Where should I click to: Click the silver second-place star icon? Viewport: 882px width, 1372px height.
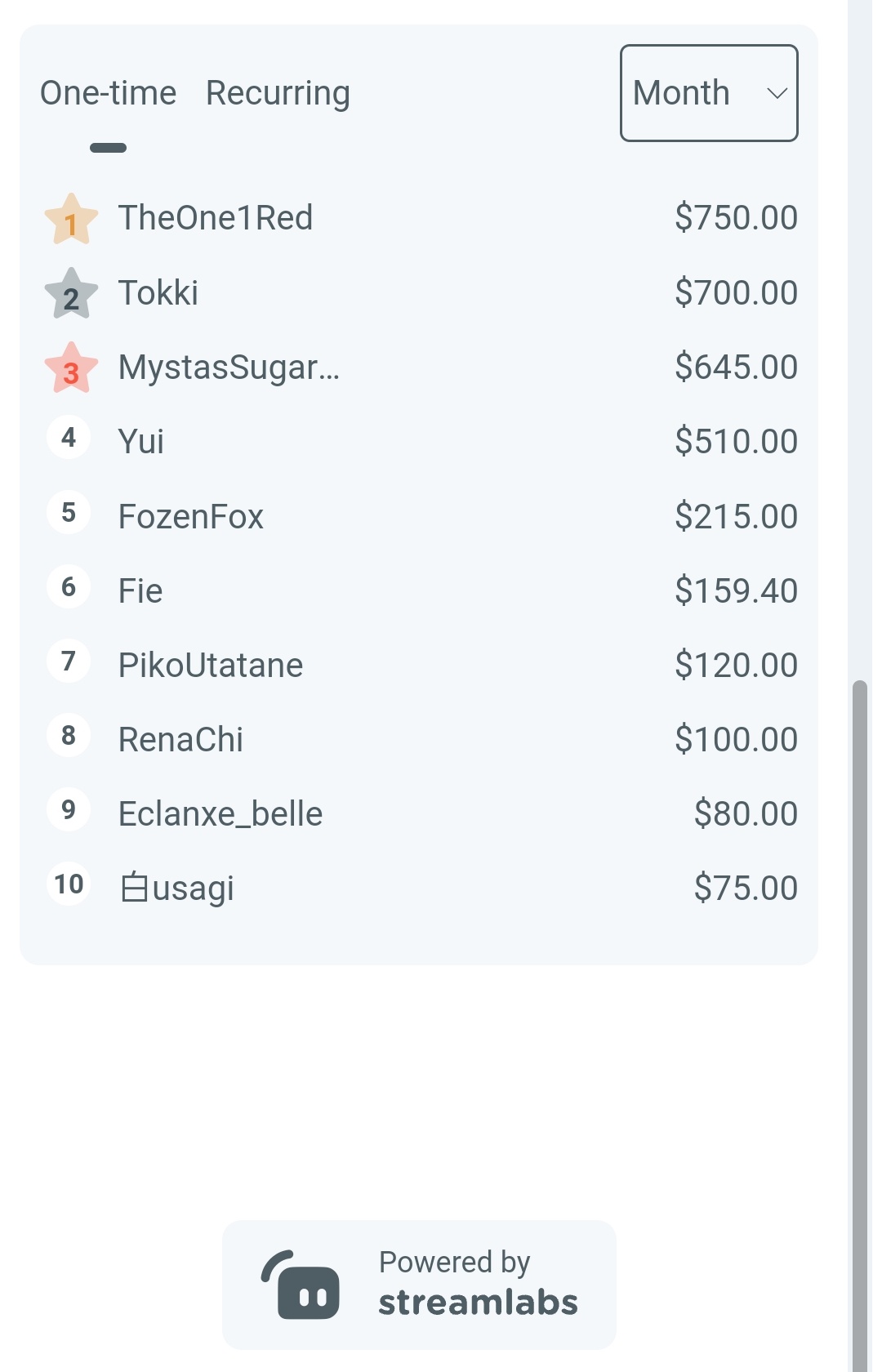[x=71, y=294]
